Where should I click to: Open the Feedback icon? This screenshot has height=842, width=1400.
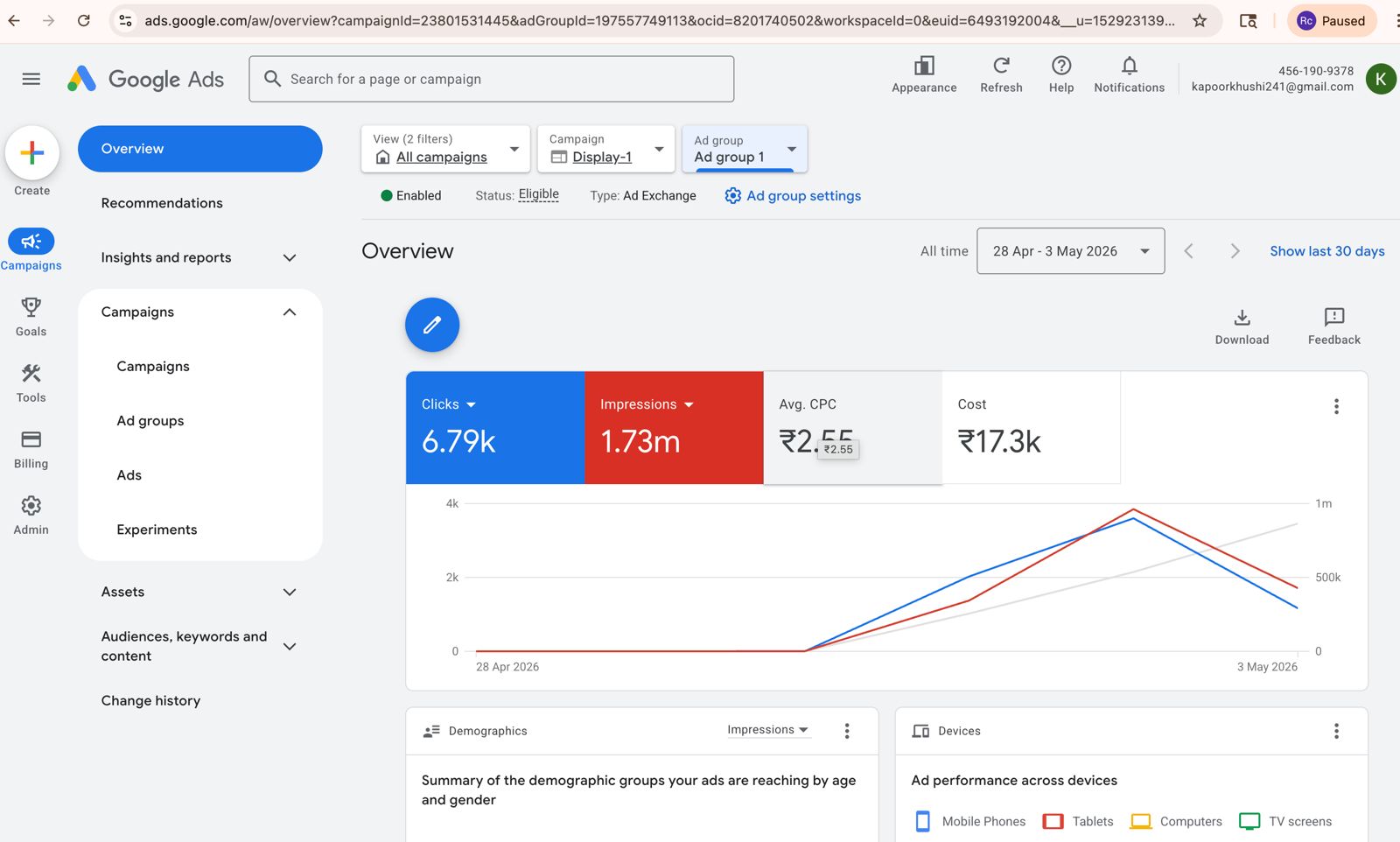[x=1334, y=326]
